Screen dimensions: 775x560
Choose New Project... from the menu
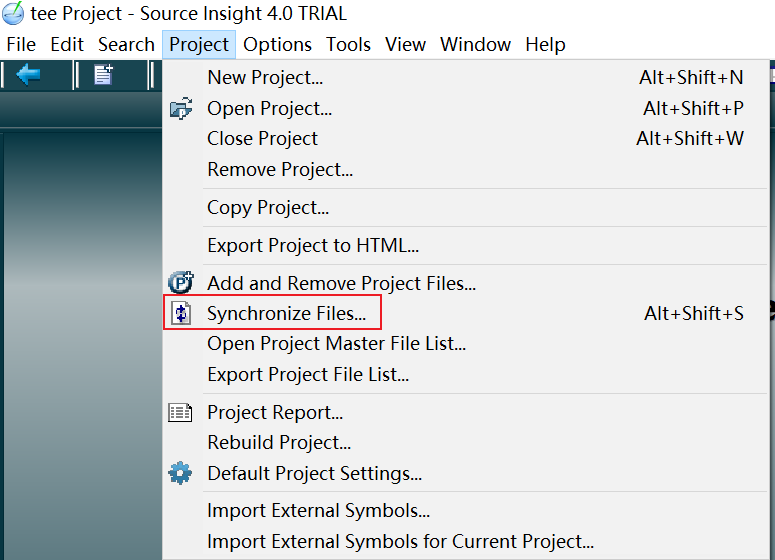[x=465, y=78]
